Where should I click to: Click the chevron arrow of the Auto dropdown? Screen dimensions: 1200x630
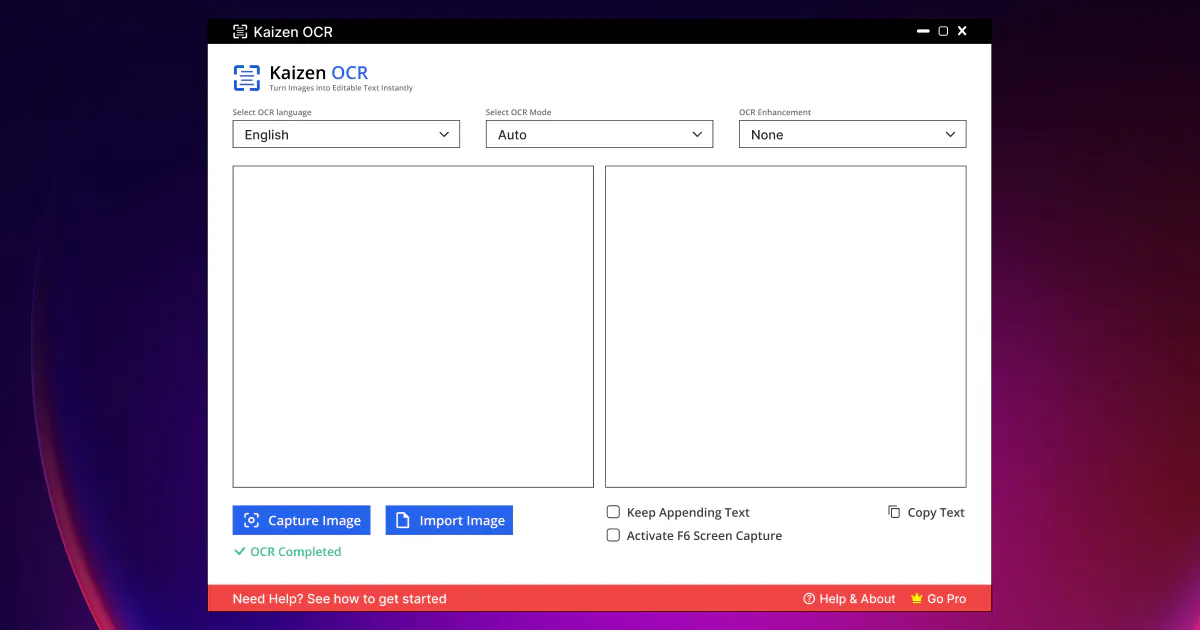coord(697,134)
